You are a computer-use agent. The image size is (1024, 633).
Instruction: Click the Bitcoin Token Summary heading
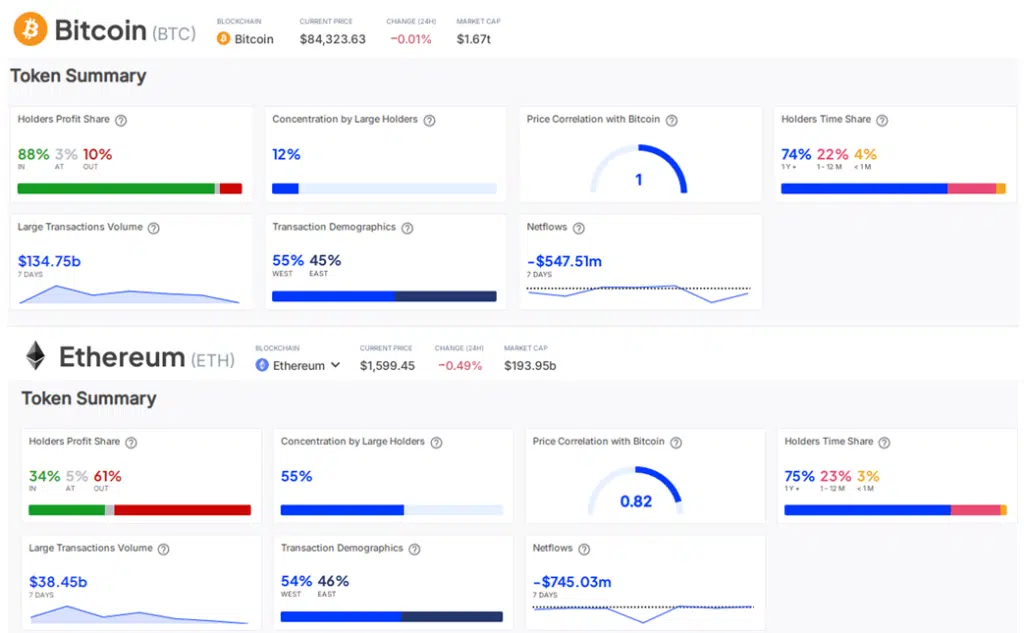(x=78, y=76)
